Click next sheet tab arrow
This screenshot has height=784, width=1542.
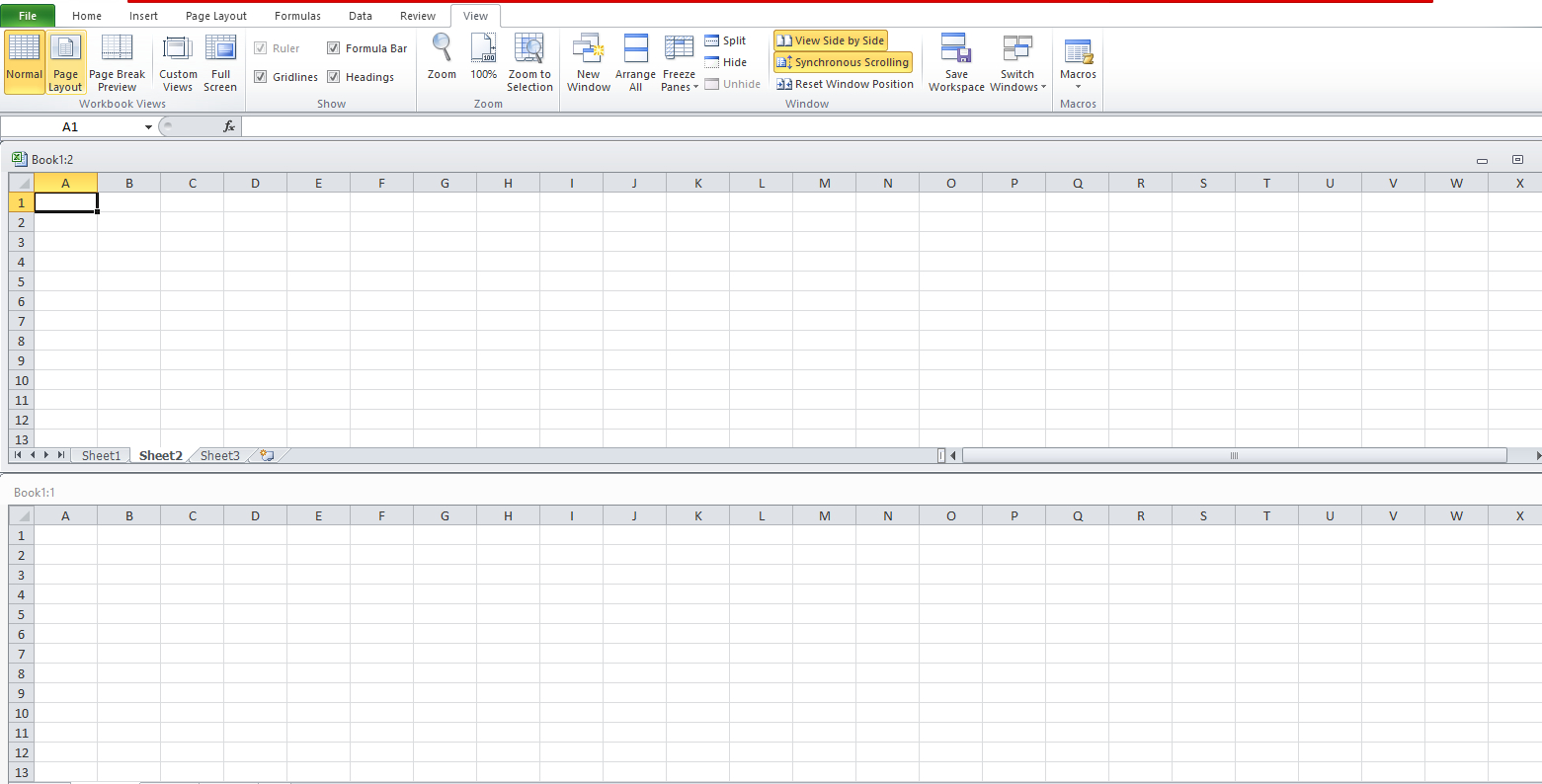point(46,455)
